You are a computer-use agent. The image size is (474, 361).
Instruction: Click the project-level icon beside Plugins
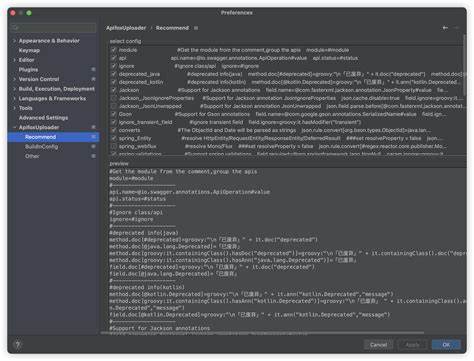93,70
